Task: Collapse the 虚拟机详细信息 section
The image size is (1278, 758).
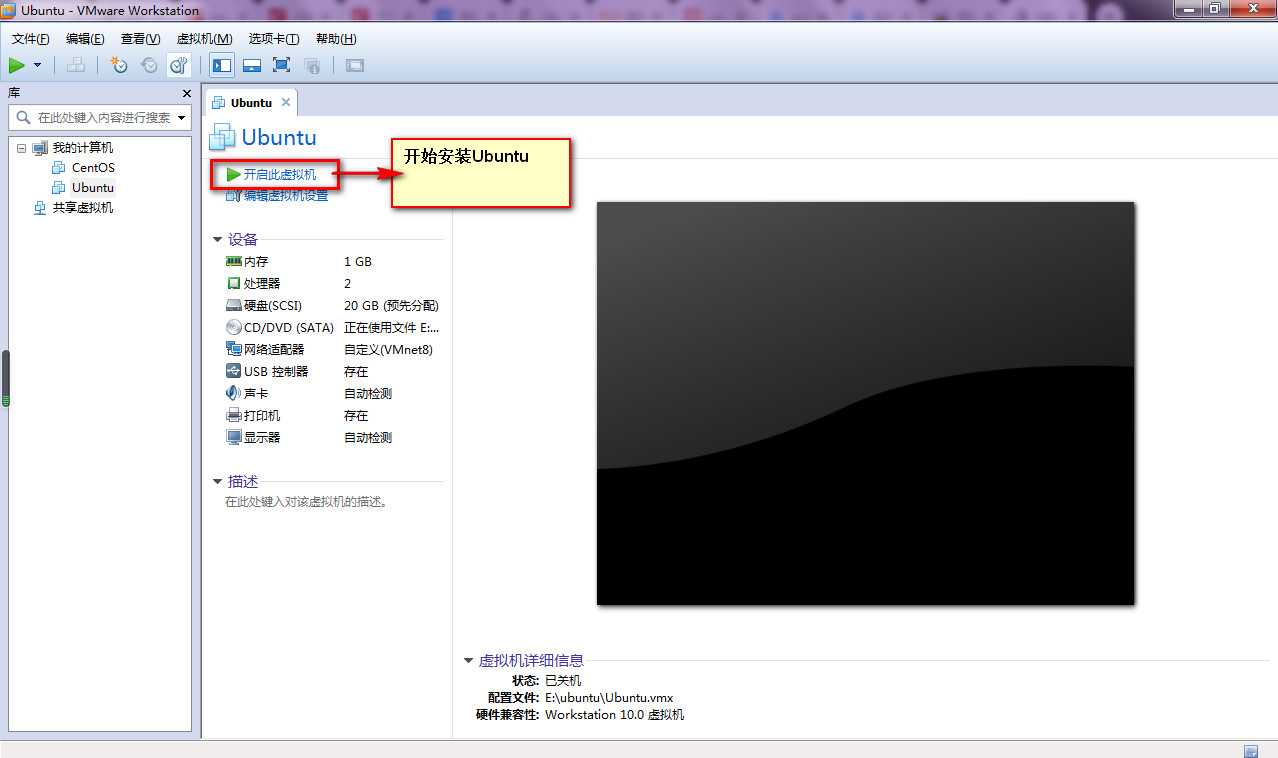Action: click(x=469, y=661)
